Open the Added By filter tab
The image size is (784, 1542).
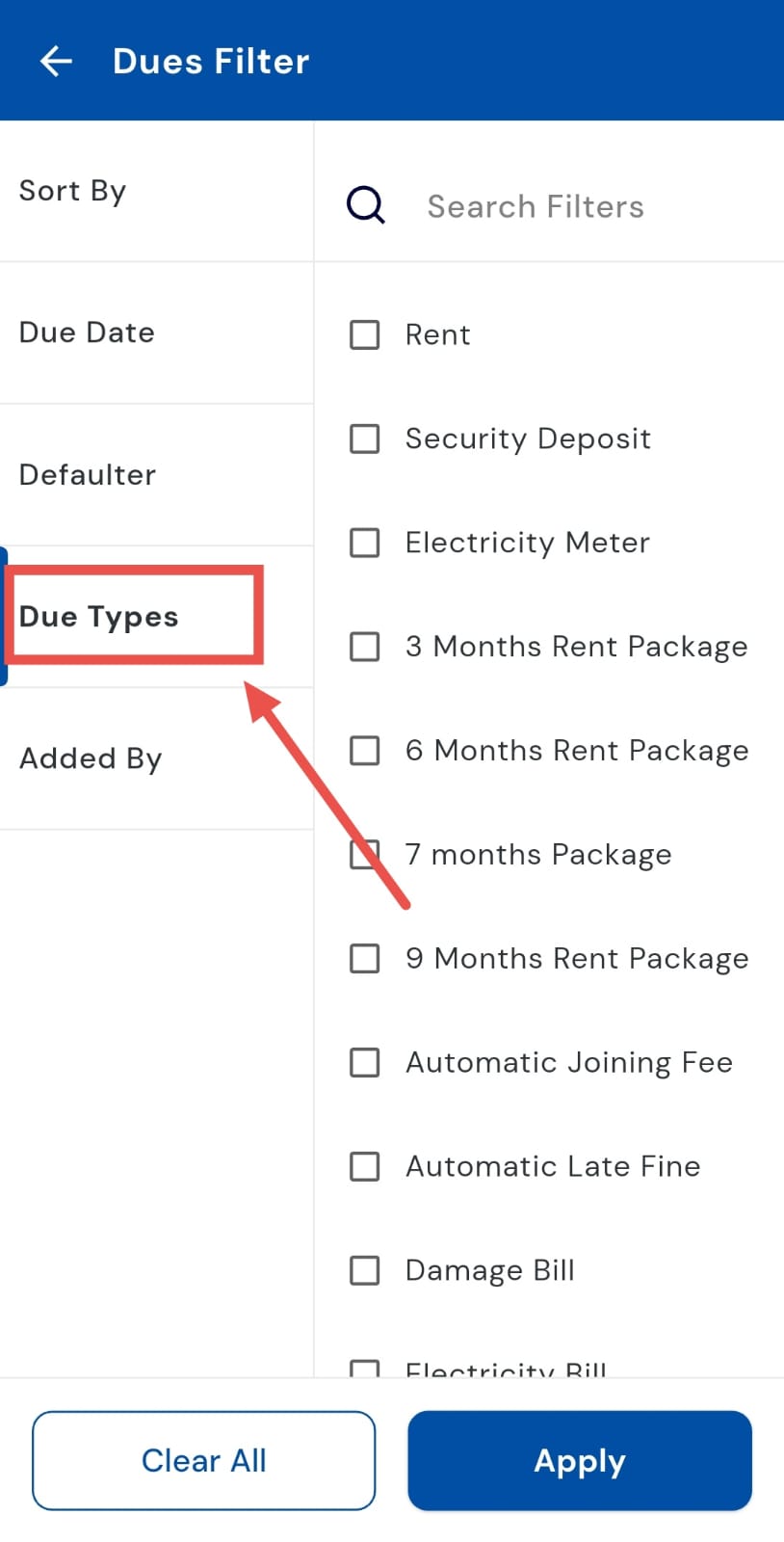(x=91, y=758)
